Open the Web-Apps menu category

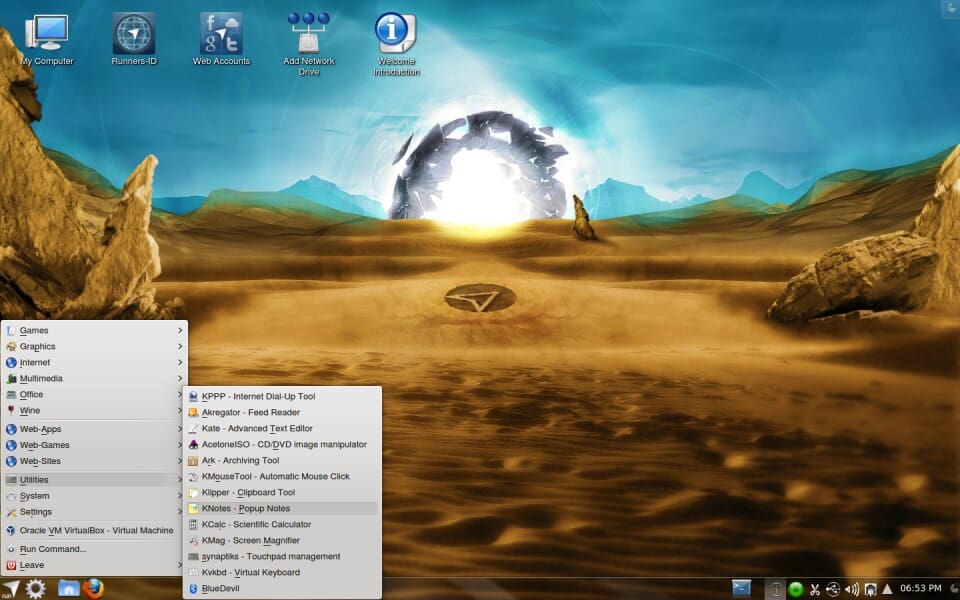pos(94,429)
